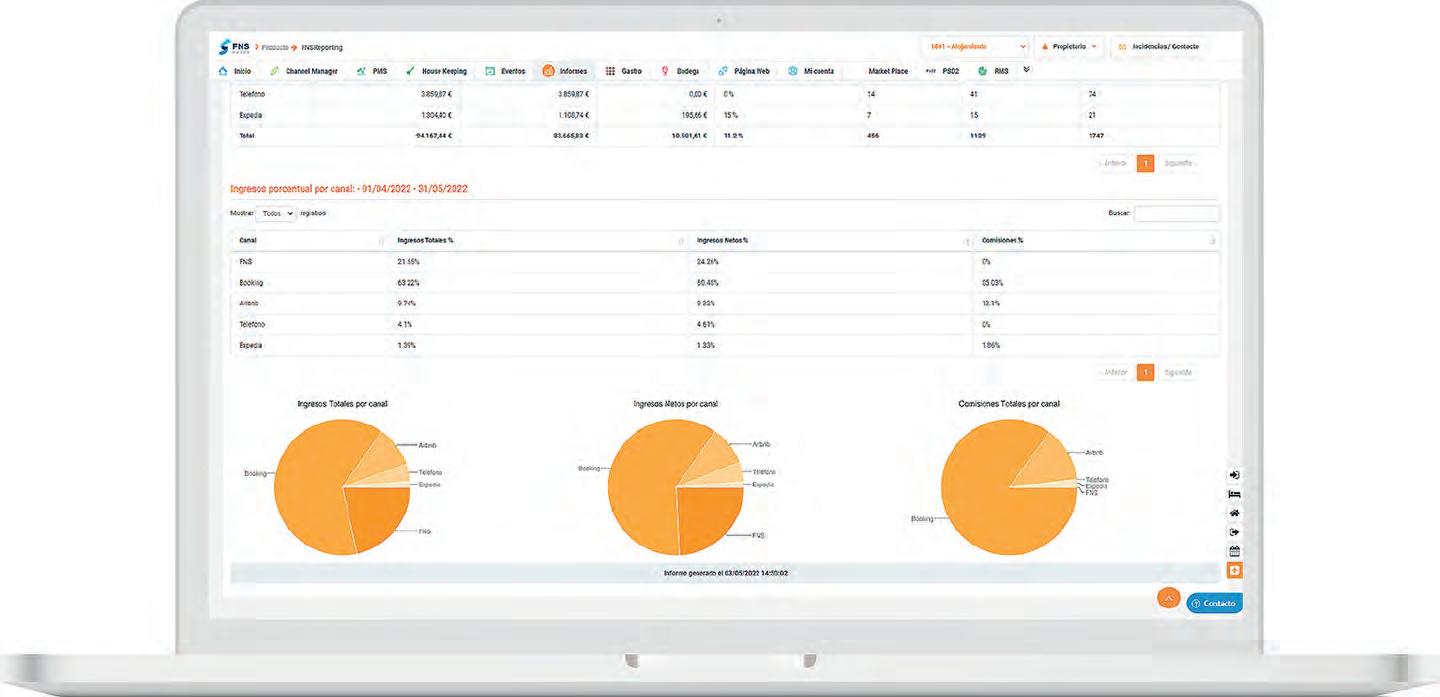This screenshot has width=1440, height=697.
Task: Click the Mi cuenta user icon
Action: (x=793, y=71)
